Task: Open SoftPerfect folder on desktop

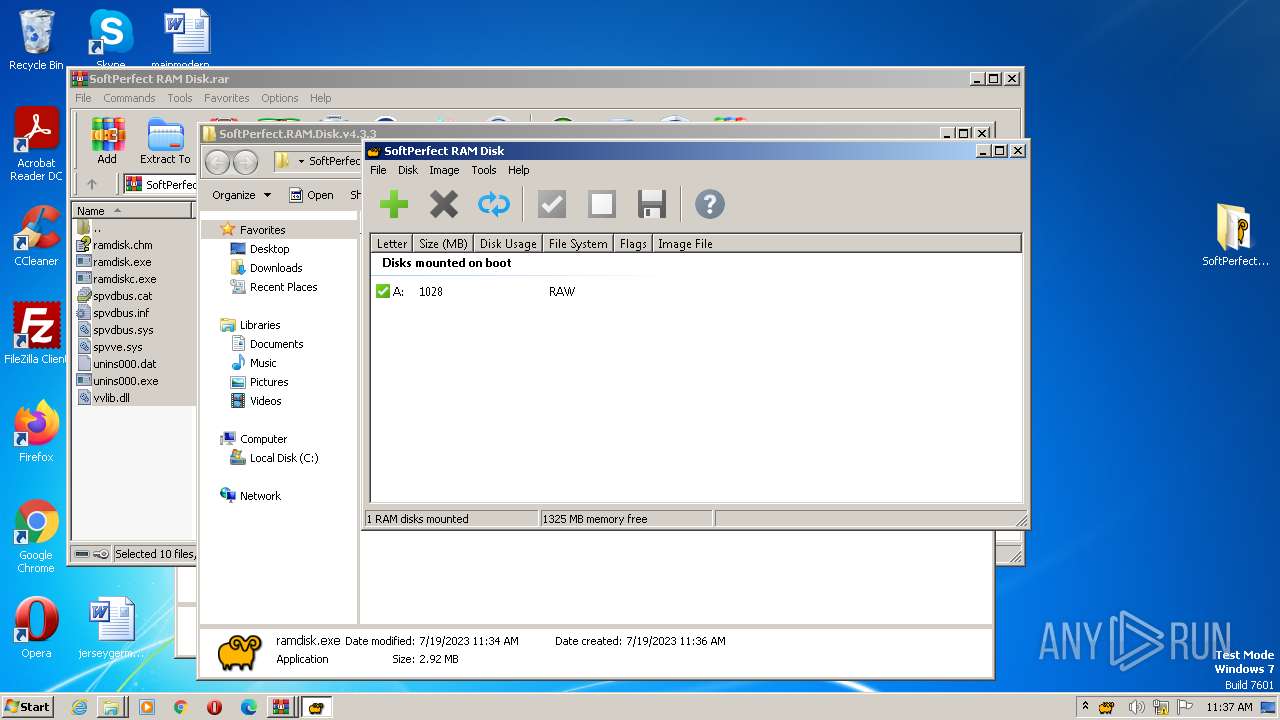Action: coord(1235,235)
